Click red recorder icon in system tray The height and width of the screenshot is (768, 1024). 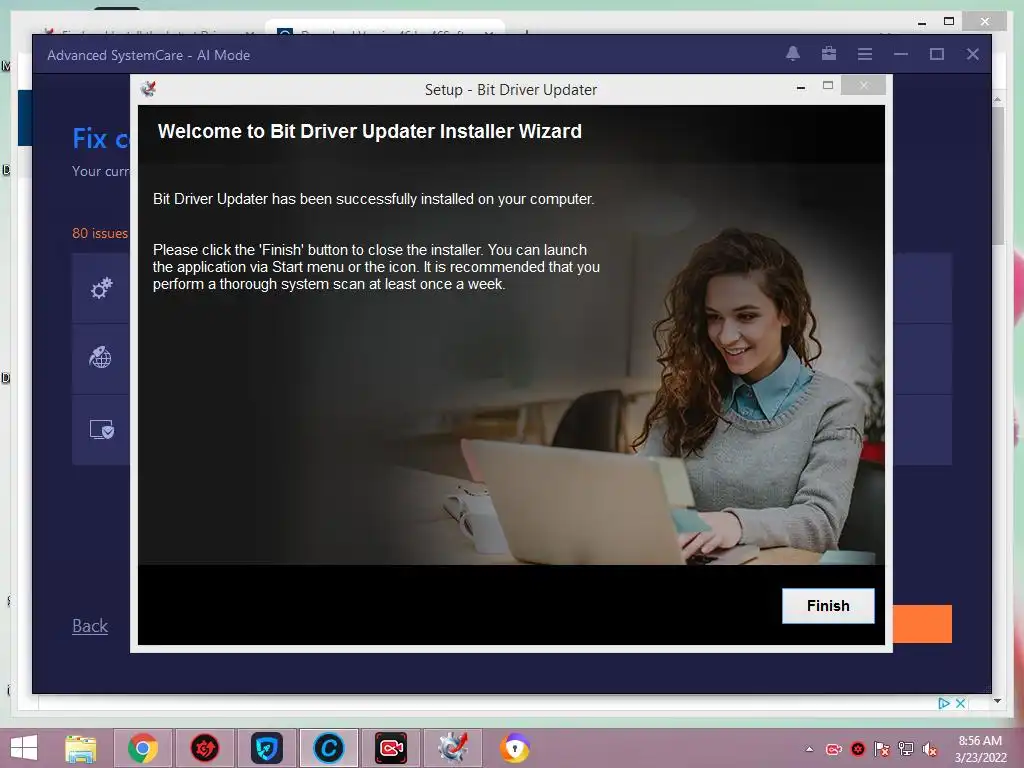[x=834, y=749]
